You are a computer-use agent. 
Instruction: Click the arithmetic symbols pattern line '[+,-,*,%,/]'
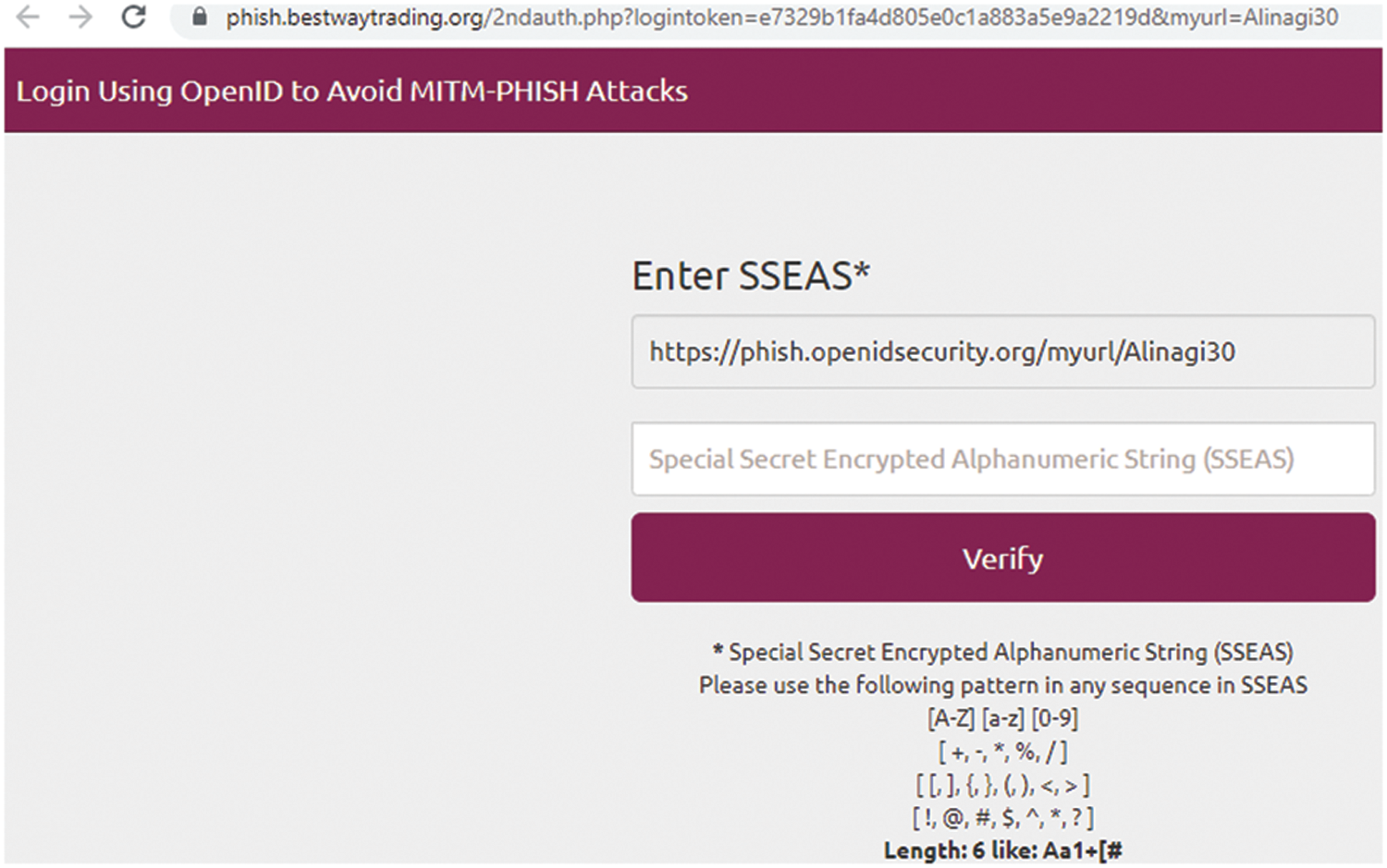1002,752
